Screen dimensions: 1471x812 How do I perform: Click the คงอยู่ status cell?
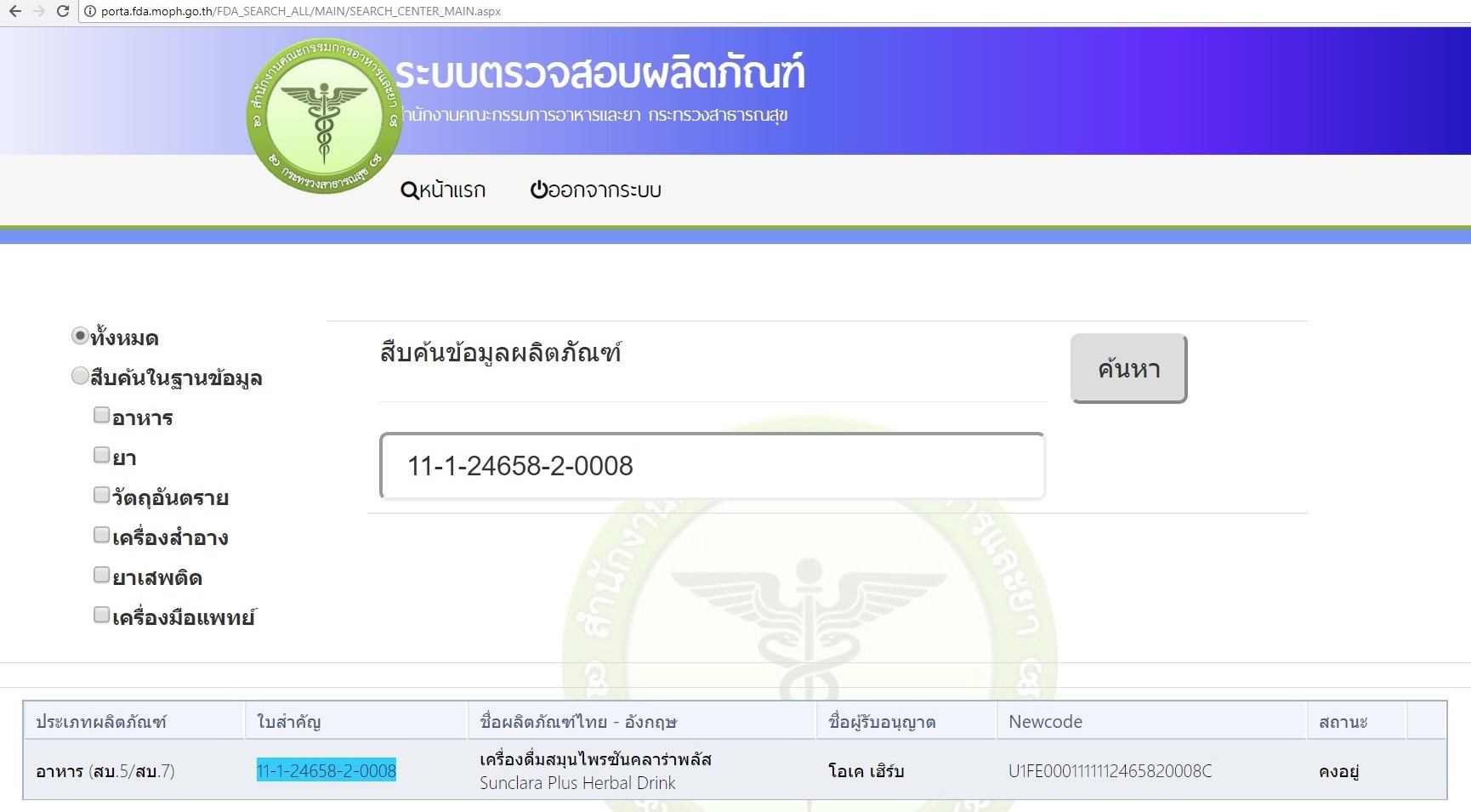pyautogui.click(x=1339, y=771)
